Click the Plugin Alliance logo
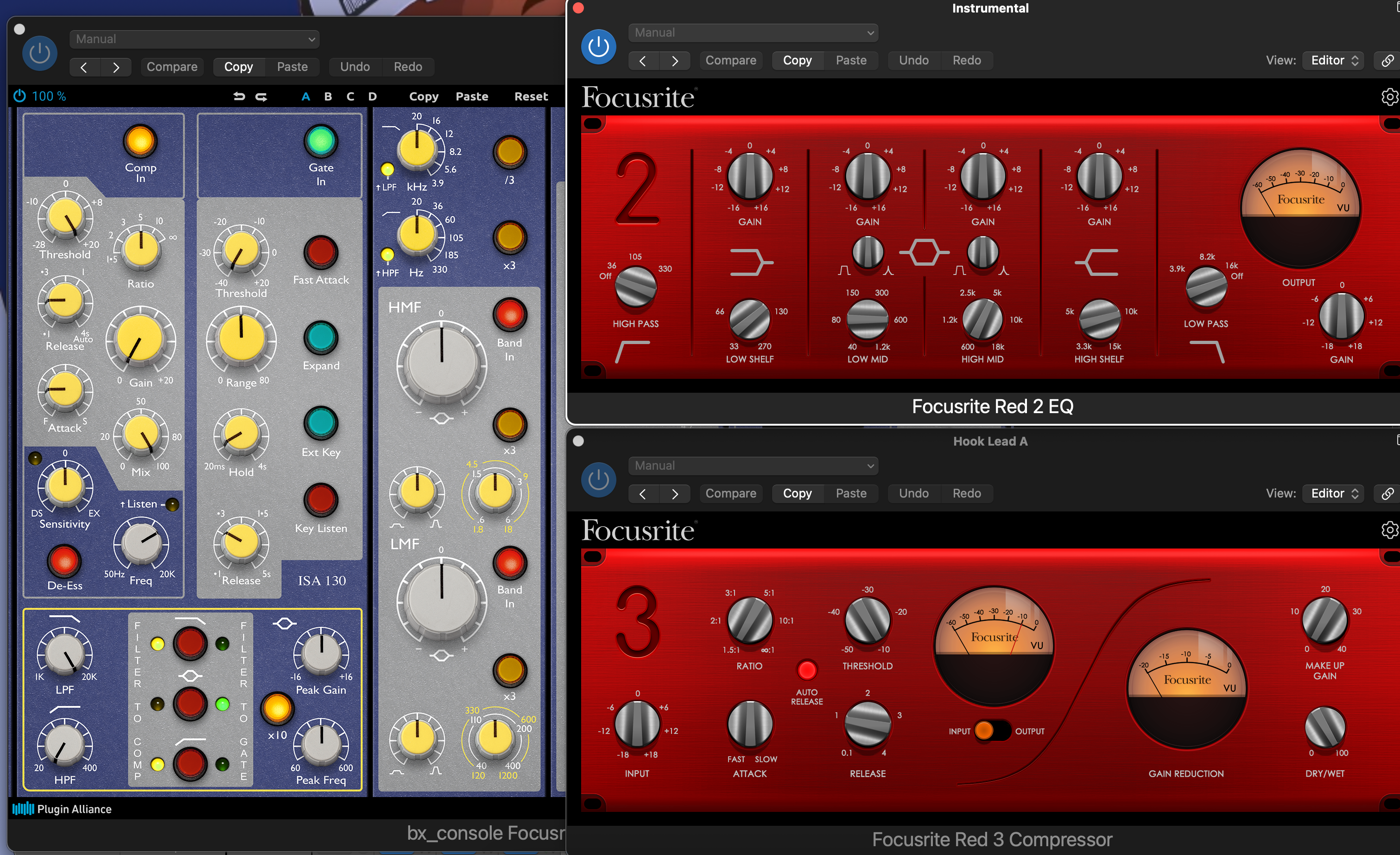1400x855 pixels. click(x=62, y=809)
